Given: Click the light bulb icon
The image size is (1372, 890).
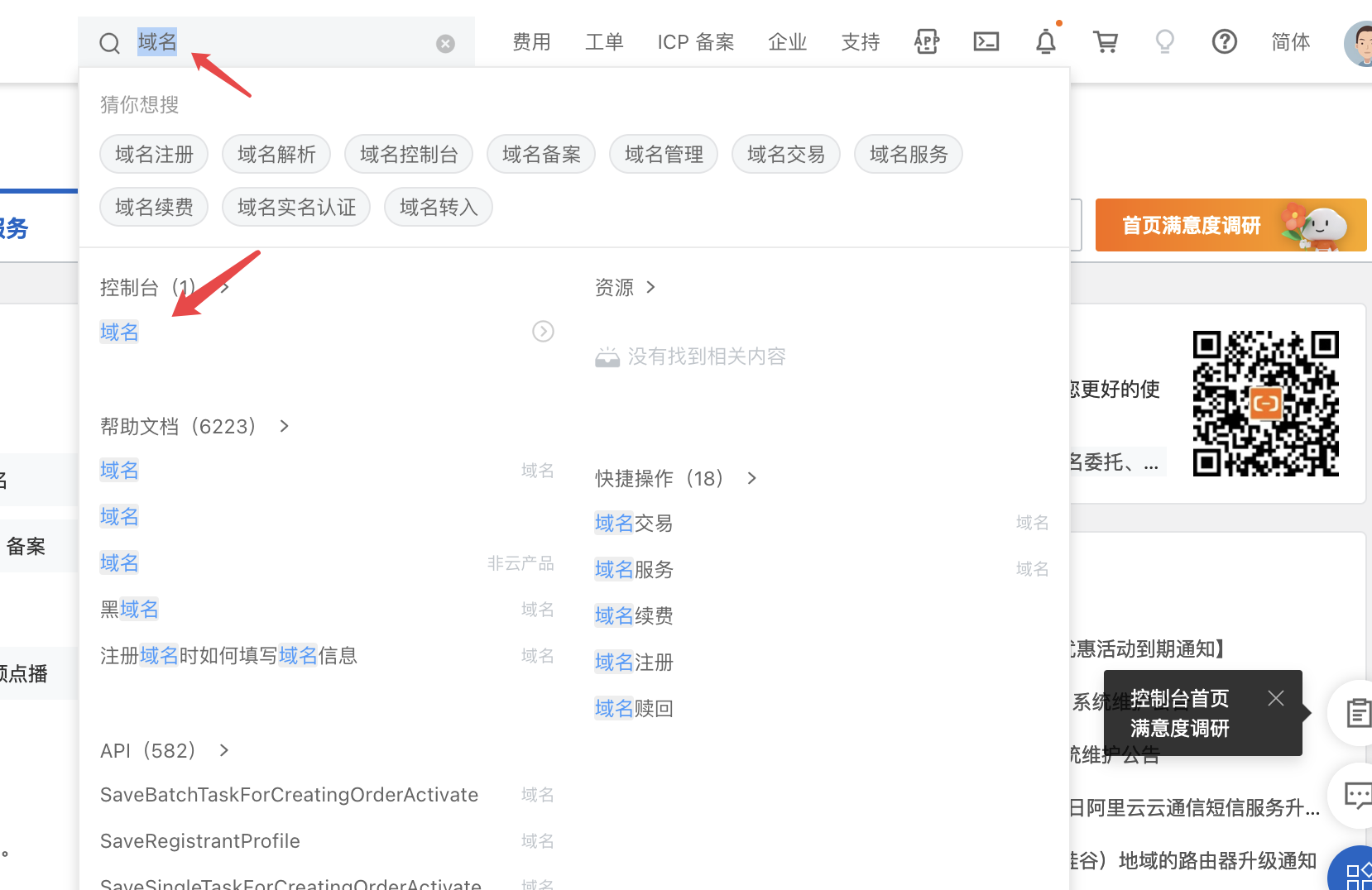Looking at the screenshot, I should pos(1164,41).
